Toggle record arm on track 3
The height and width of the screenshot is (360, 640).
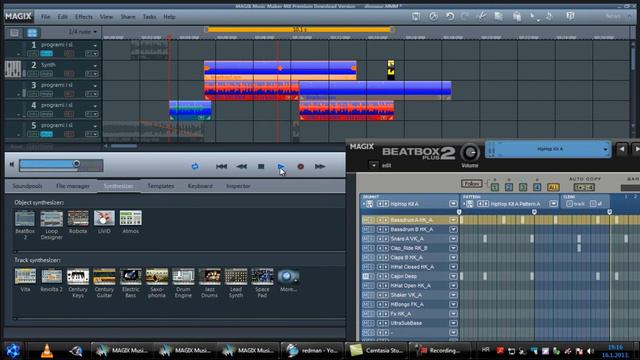coord(69,94)
